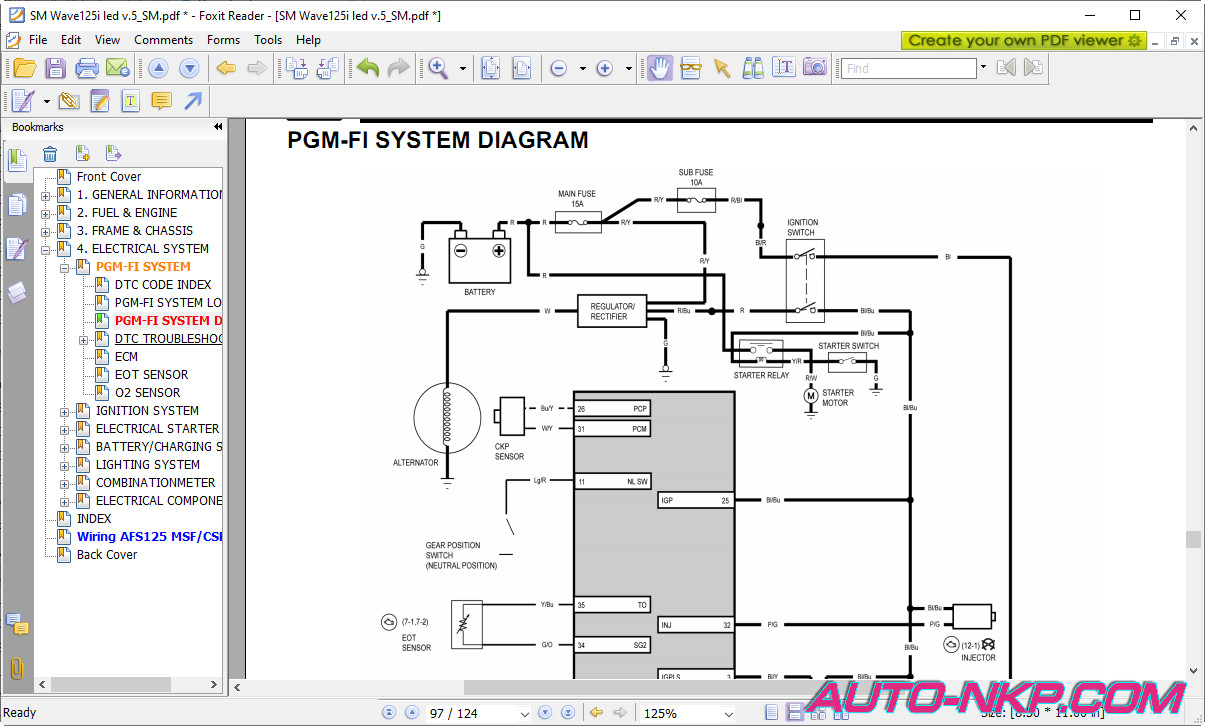Print the document using the printer icon
The width and height of the screenshot is (1205, 726).
tap(87, 68)
